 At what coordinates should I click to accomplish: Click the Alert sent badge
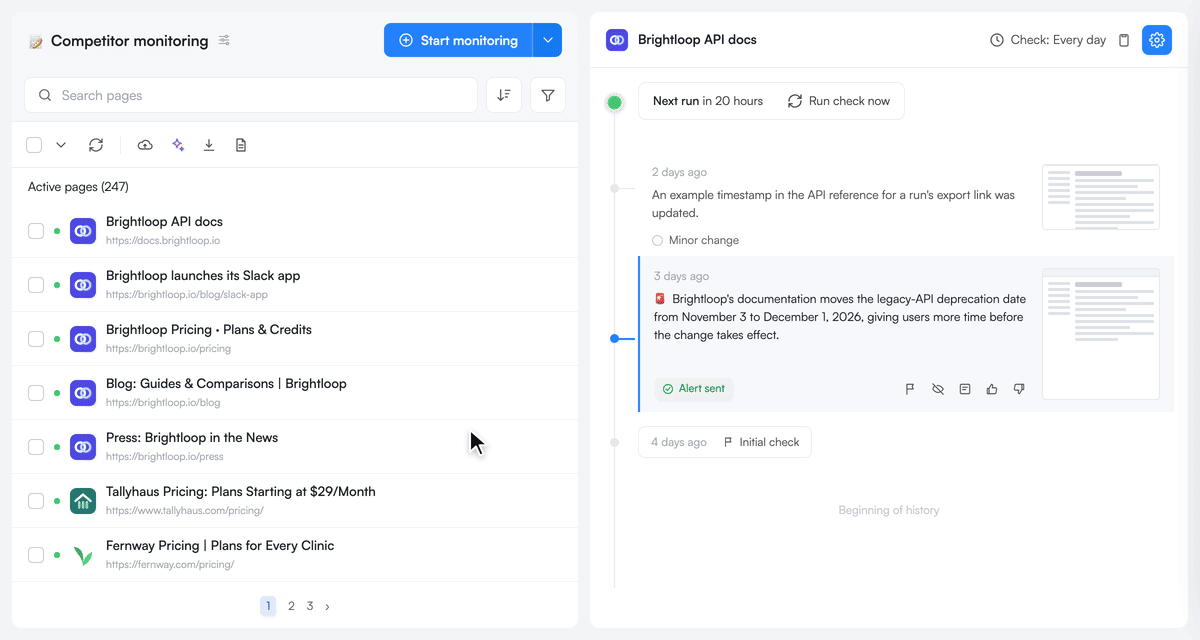tap(694, 388)
